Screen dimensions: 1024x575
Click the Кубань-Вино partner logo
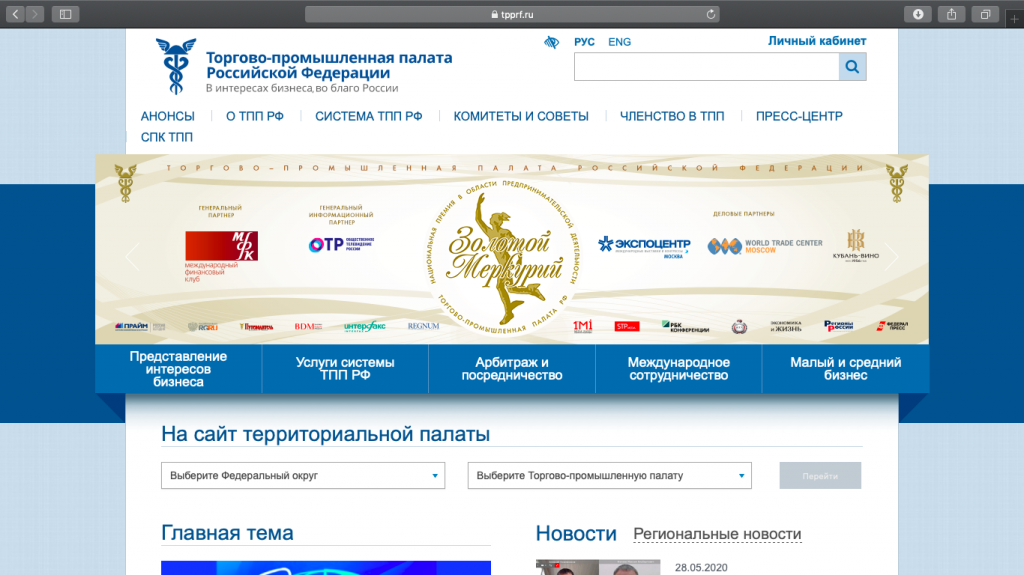coord(856,246)
